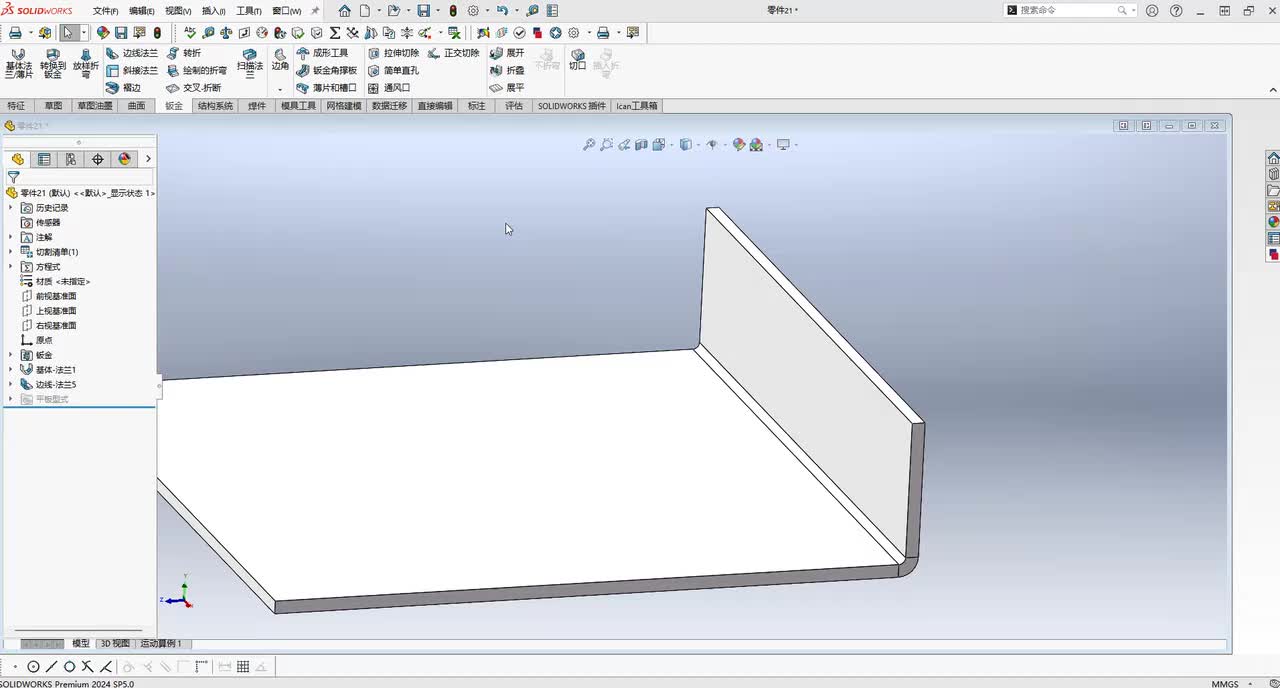The image size is (1280, 688).
Task: Click the 材质 <未指定> tree item
Action: (56, 281)
